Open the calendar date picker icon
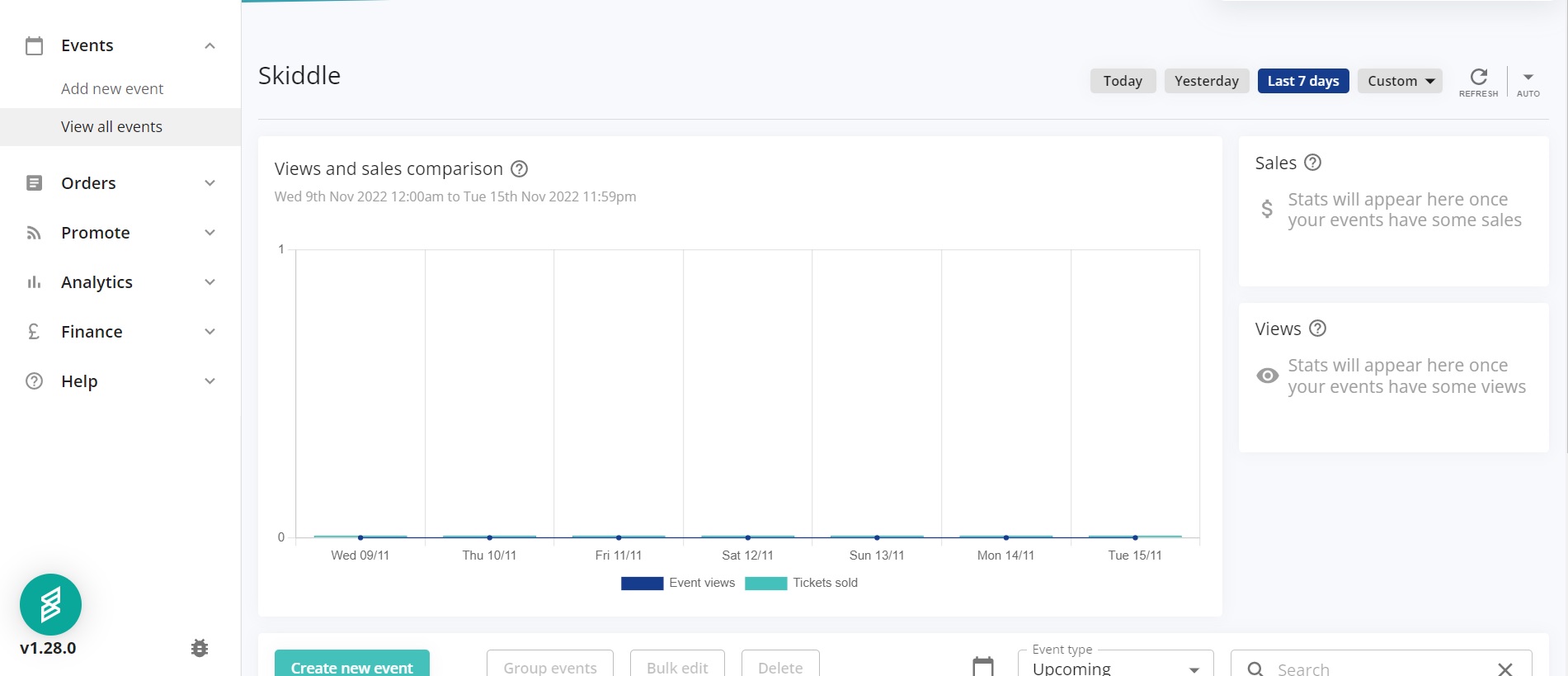The image size is (1568, 676). pyautogui.click(x=983, y=667)
